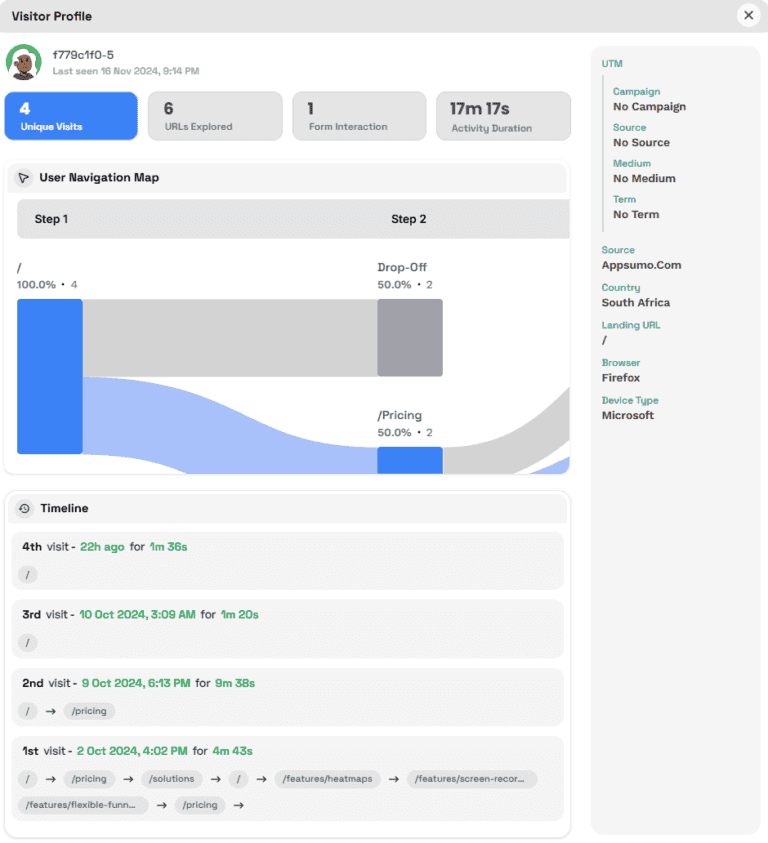This screenshot has height=843, width=768.
Task: Click the 9 Oct 2024, 6:13 PM timestamp
Action: [136, 683]
